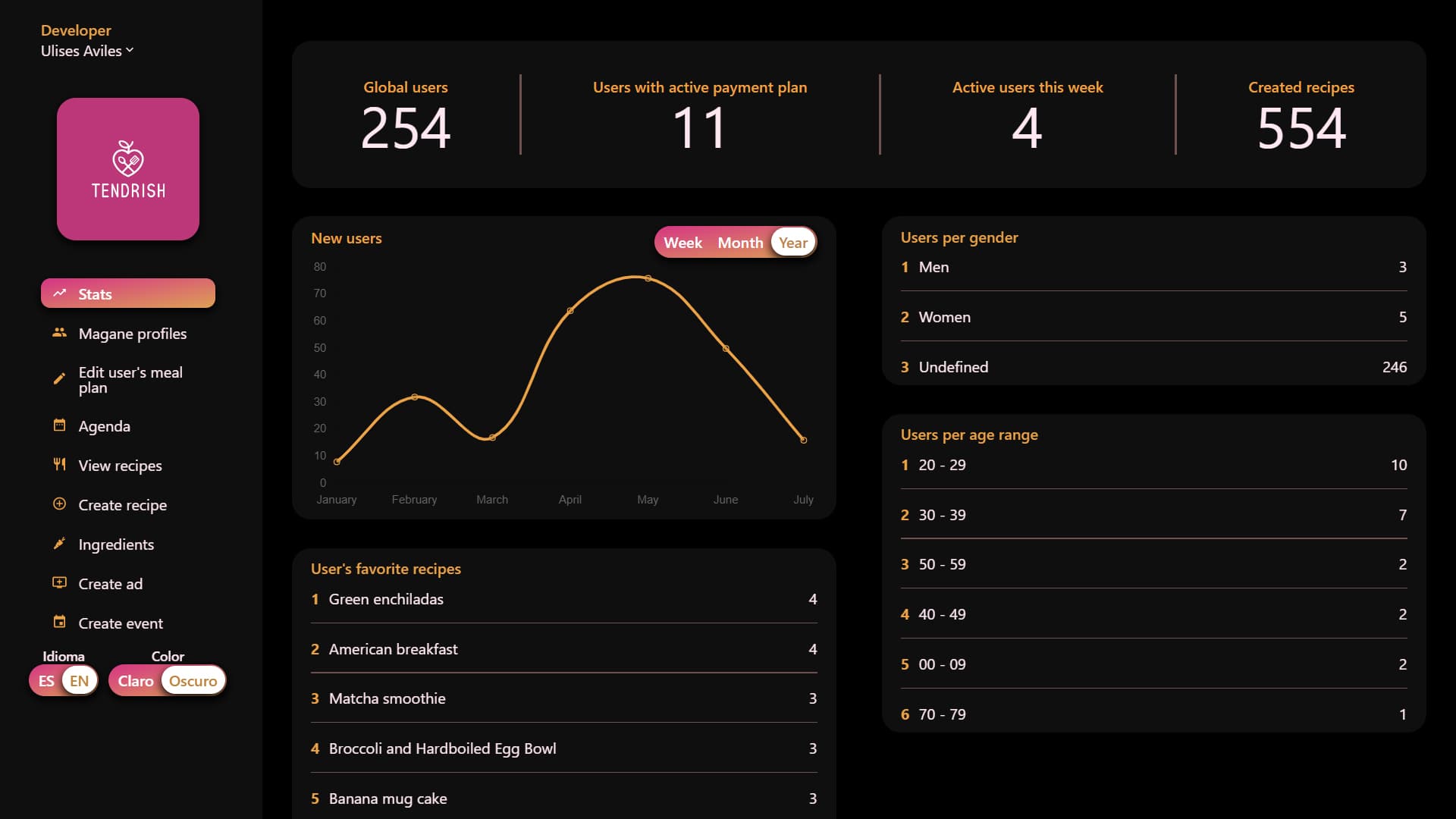
Task: Show new users by Month
Action: pos(740,243)
